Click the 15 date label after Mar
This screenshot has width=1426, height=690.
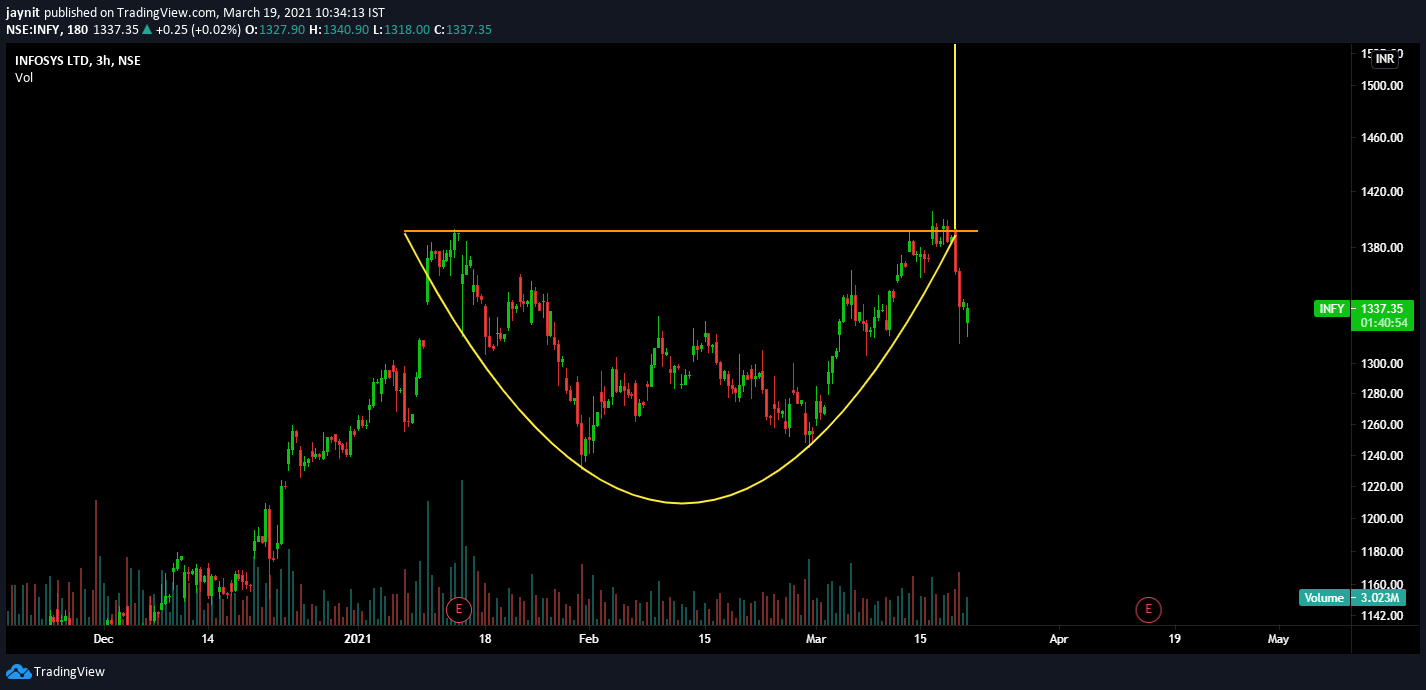(x=921, y=638)
